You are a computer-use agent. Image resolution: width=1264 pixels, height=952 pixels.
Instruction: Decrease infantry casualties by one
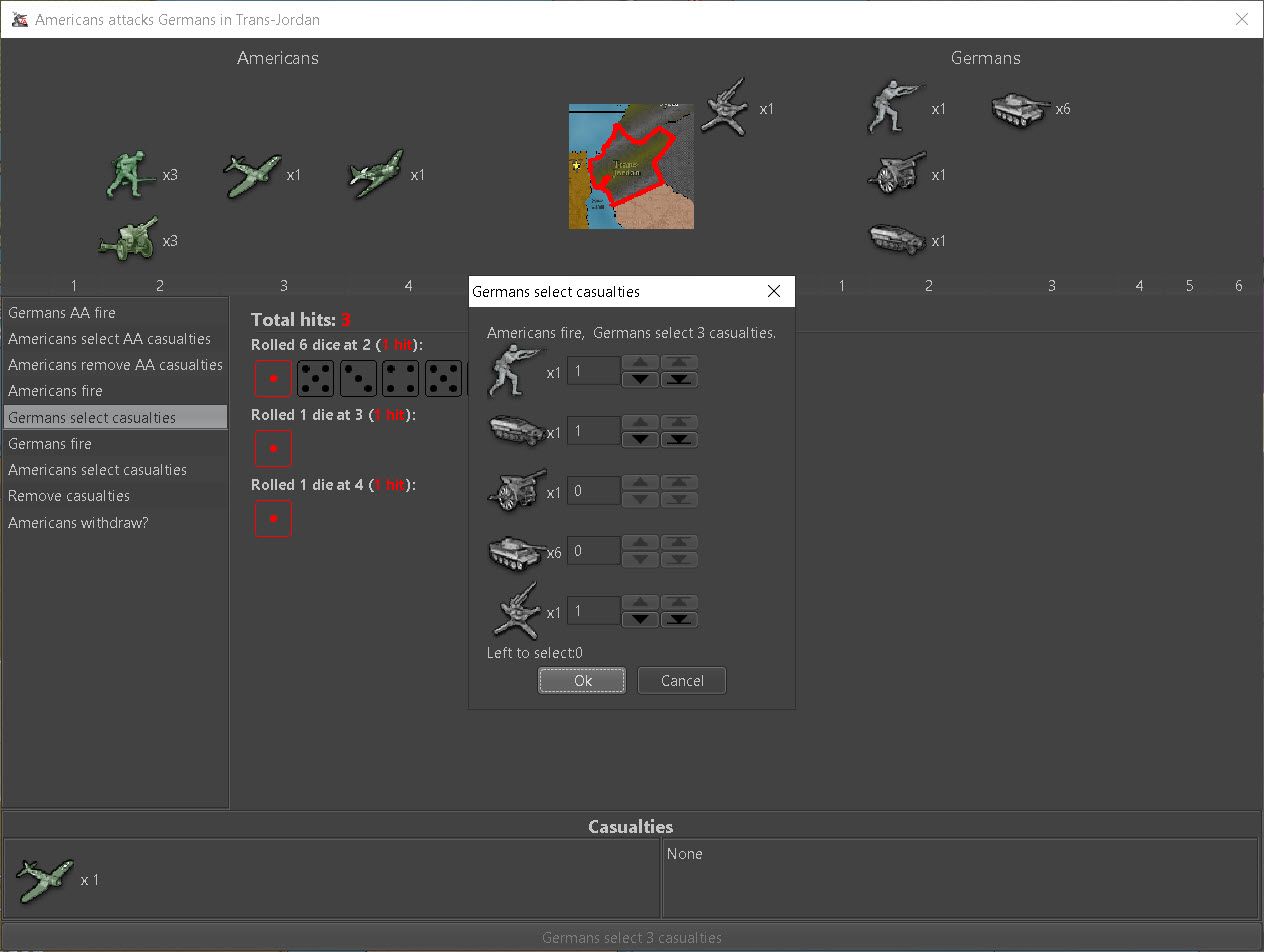point(640,380)
